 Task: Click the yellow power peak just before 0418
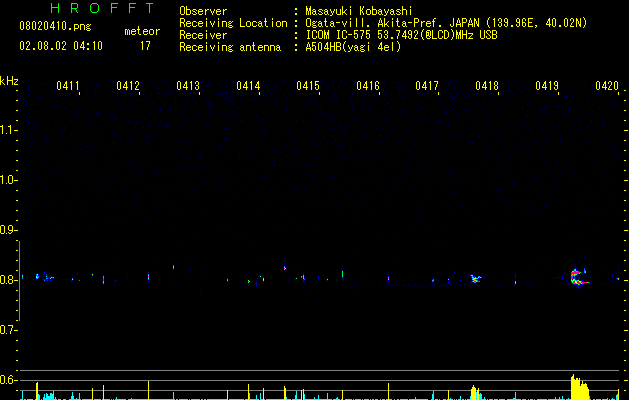coord(475,392)
